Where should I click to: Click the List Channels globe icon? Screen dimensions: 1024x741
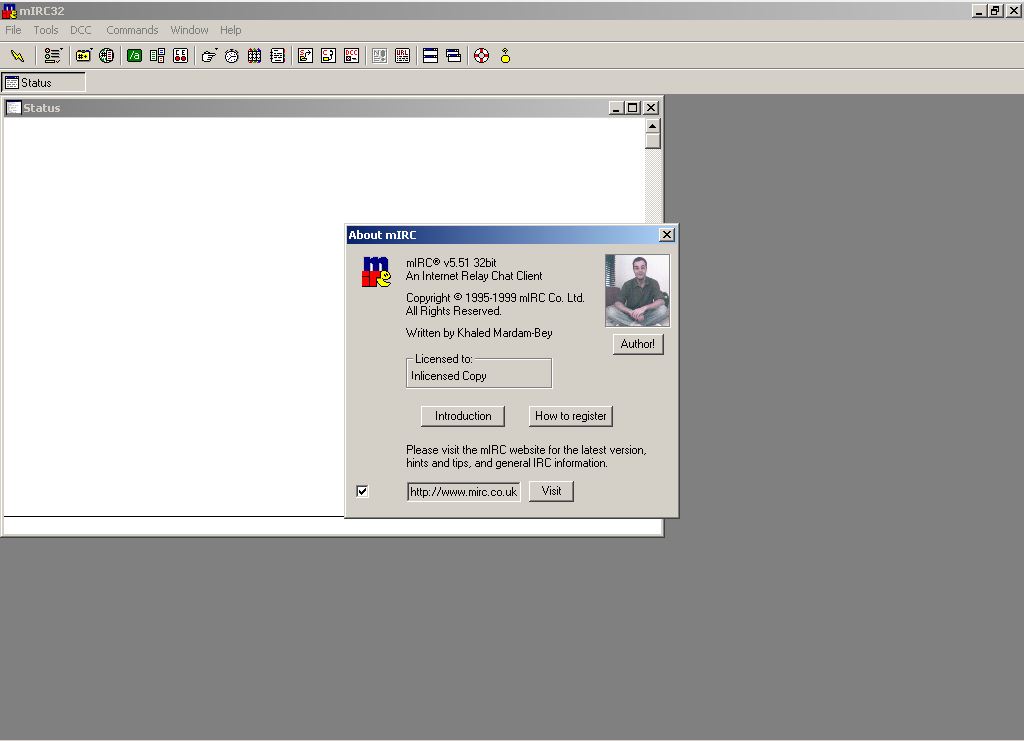[106, 56]
